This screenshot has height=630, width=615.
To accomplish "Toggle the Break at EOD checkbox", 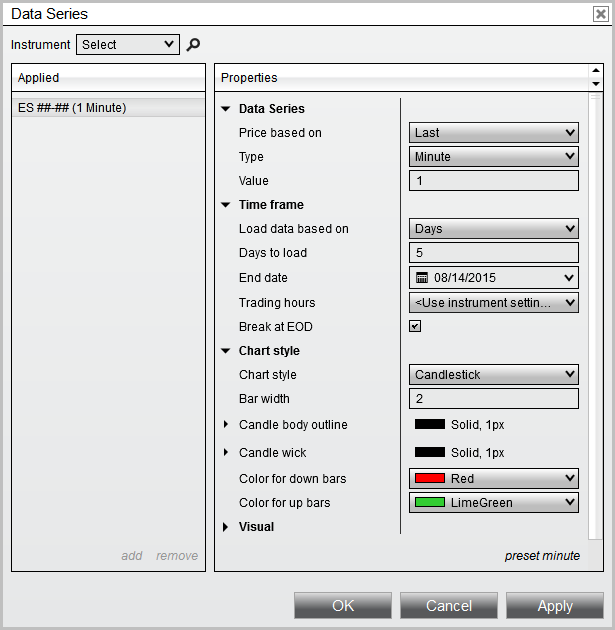I will tap(415, 326).
